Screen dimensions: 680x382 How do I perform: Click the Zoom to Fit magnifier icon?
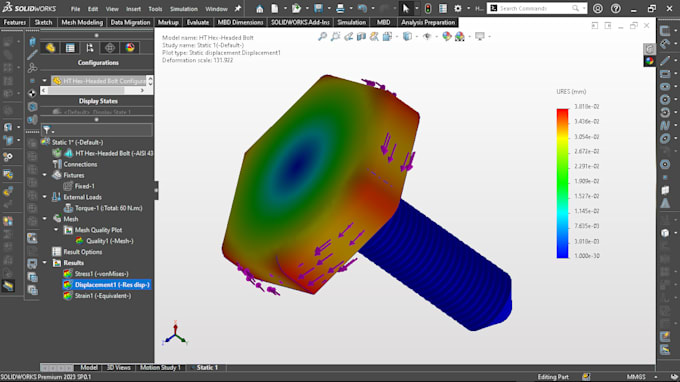pyautogui.click(x=322, y=37)
